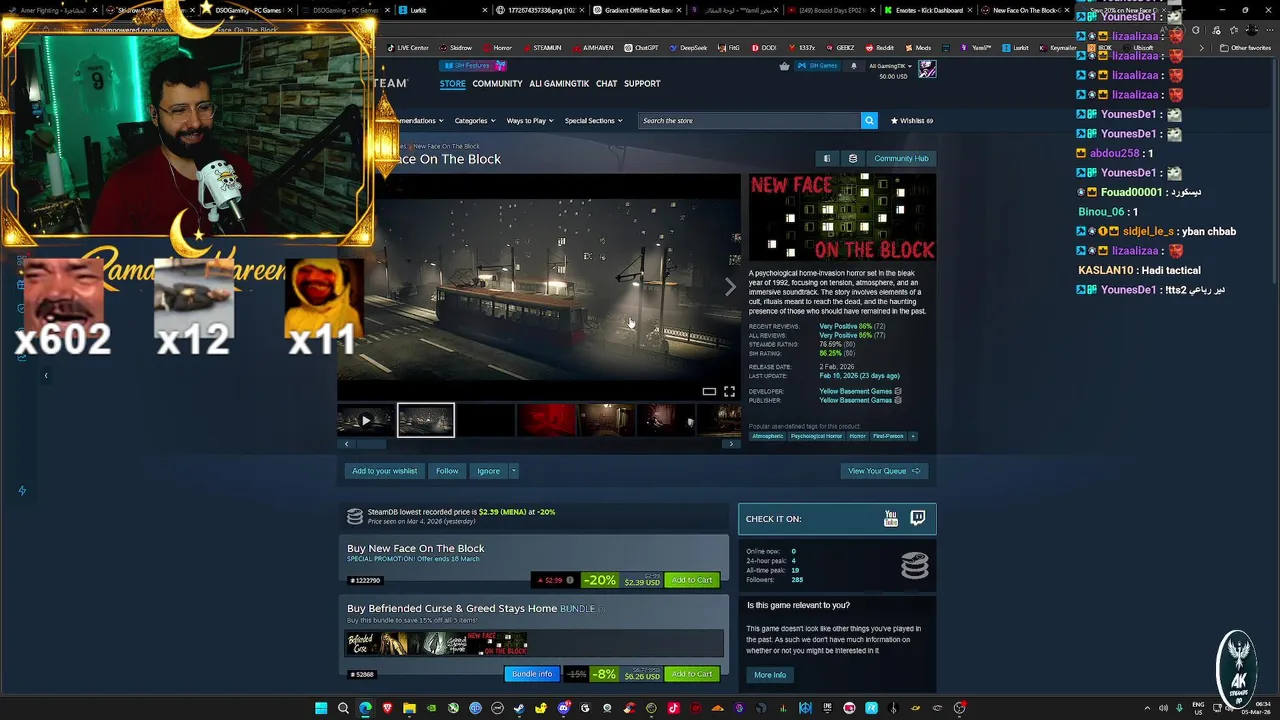The height and width of the screenshot is (720, 1280).
Task: Click the price-info icon beside $2.99 low price
Action: tap(570, 580)
